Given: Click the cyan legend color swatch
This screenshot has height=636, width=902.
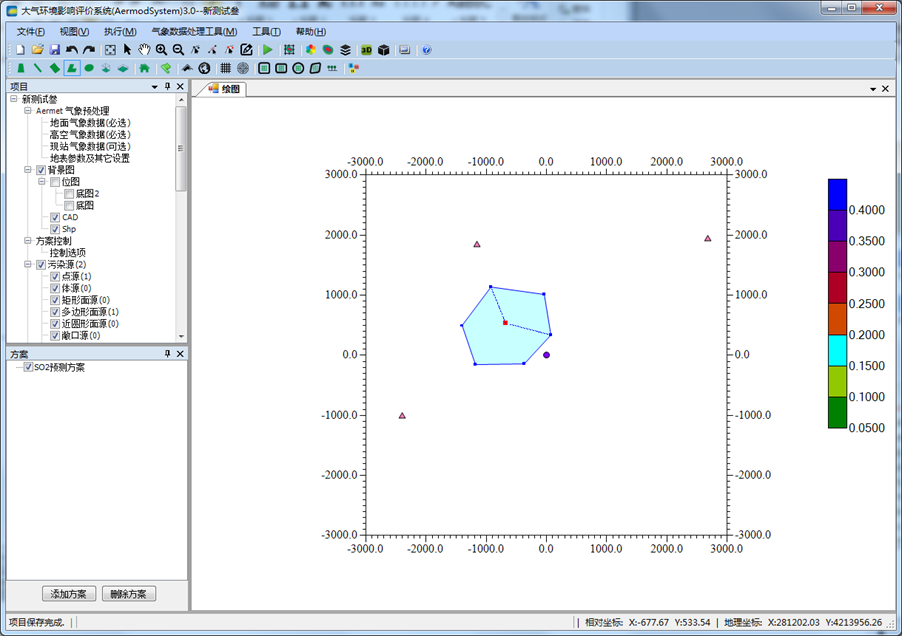Looking at the screenshot, I should pos(837,350).
